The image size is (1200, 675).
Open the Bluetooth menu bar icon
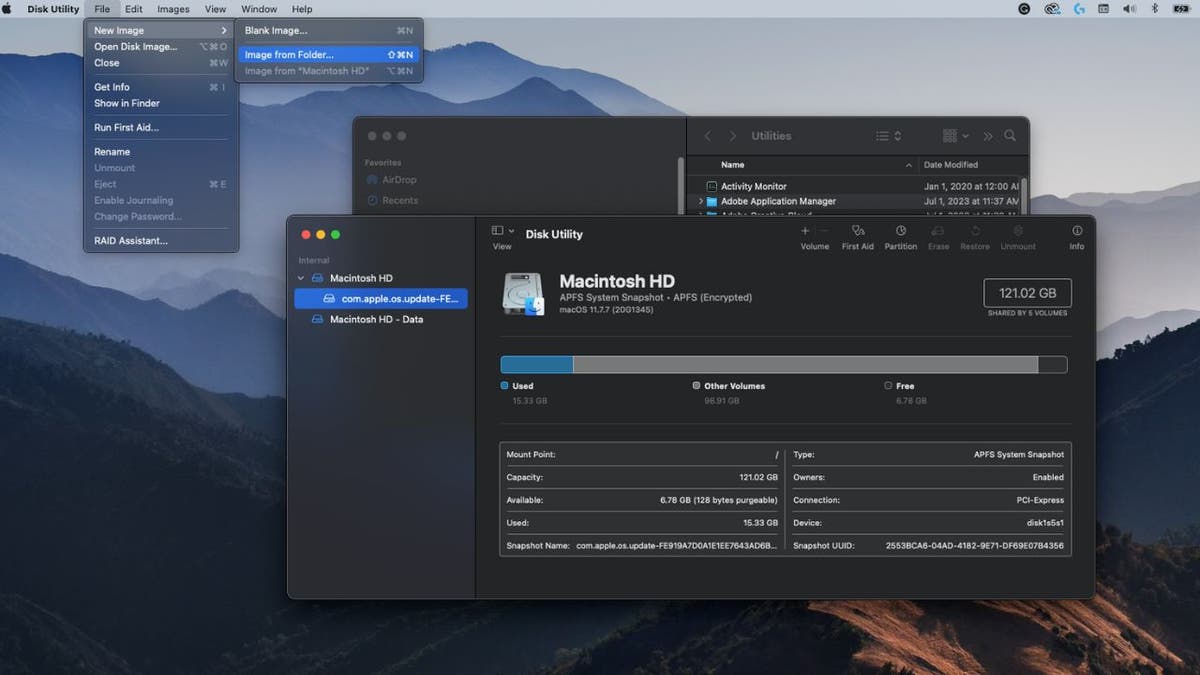click(x=1155, y=9)
